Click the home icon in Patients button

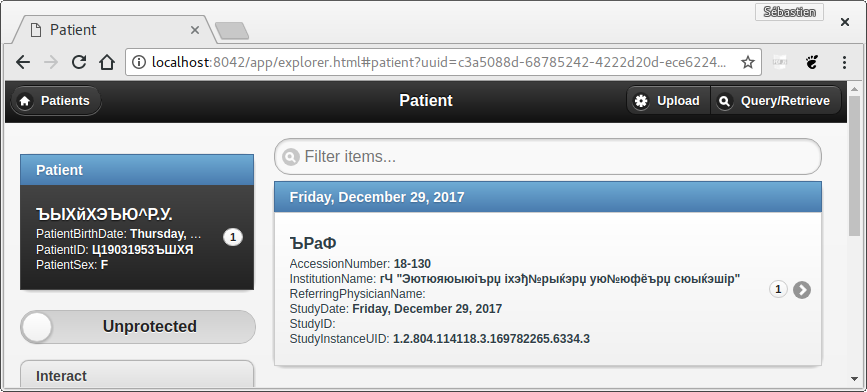click(24, 101)
